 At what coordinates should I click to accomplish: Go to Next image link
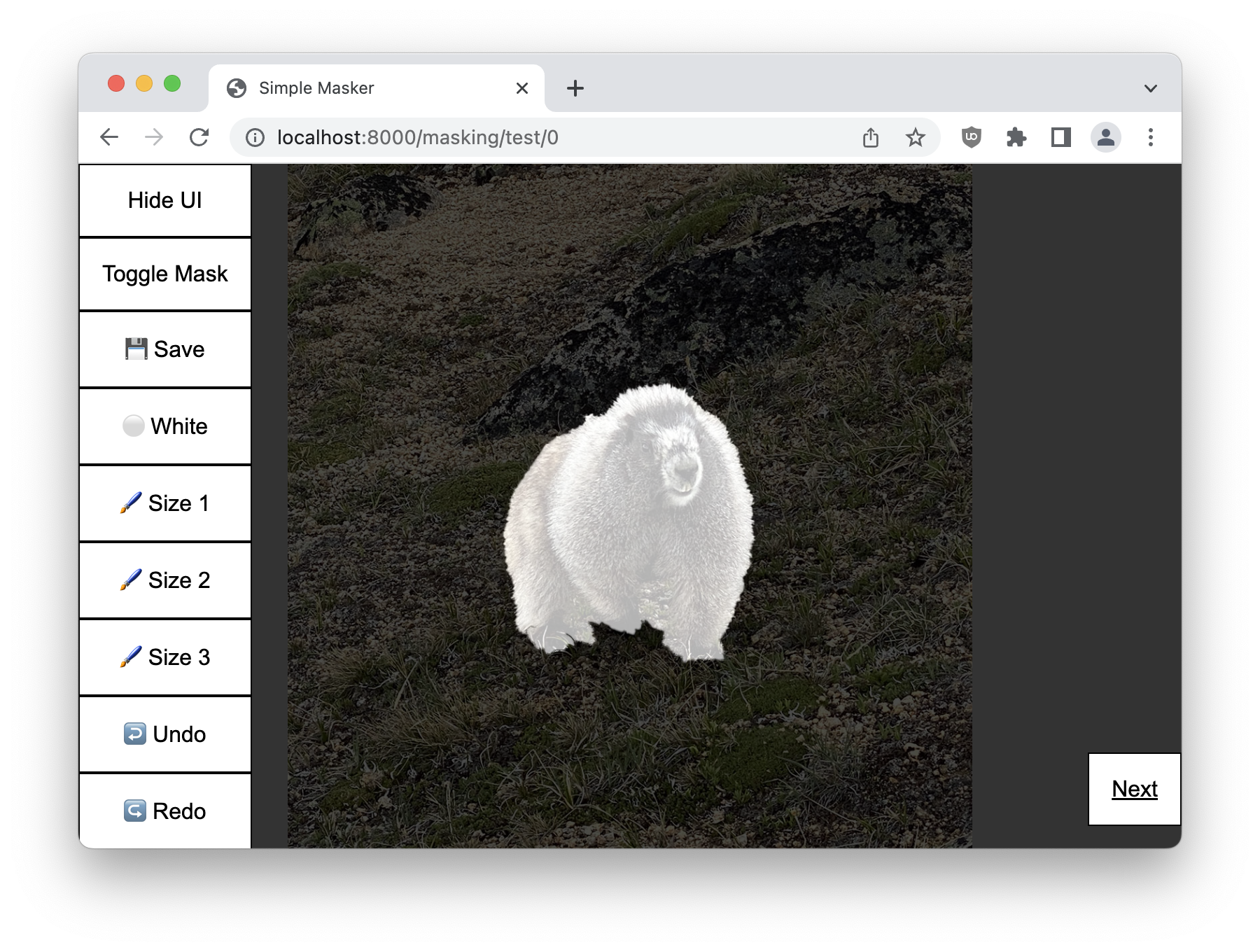(x=1135, y=789)
